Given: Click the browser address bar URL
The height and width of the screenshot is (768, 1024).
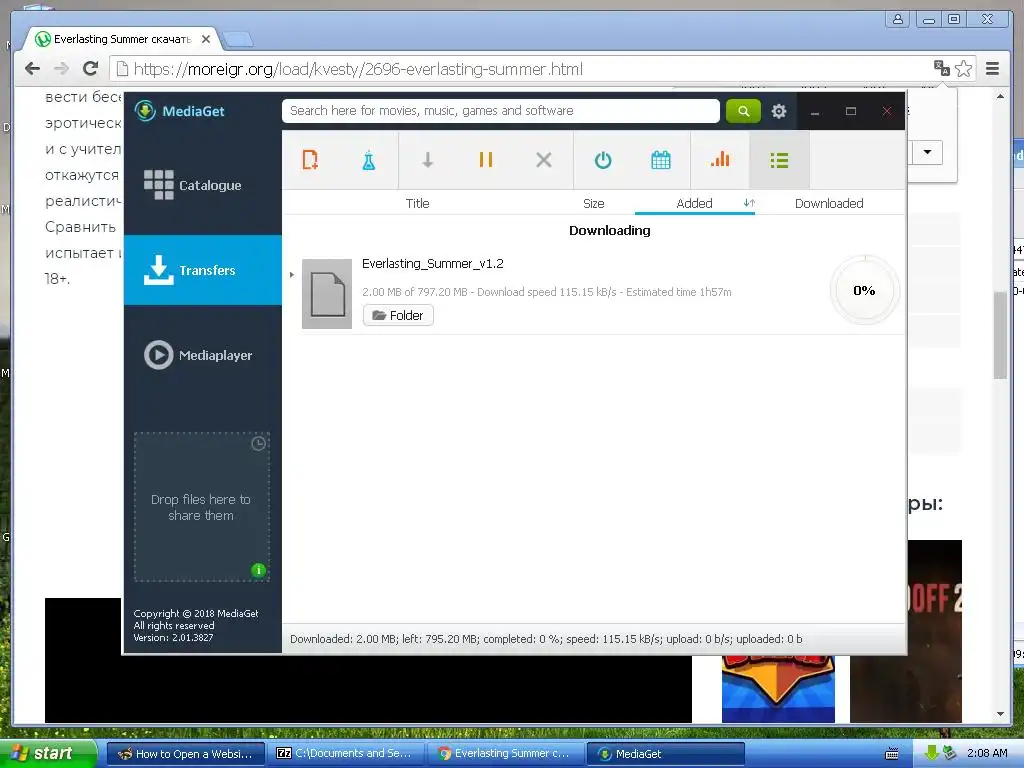Looking at the screenshot, I should (358, 69).
